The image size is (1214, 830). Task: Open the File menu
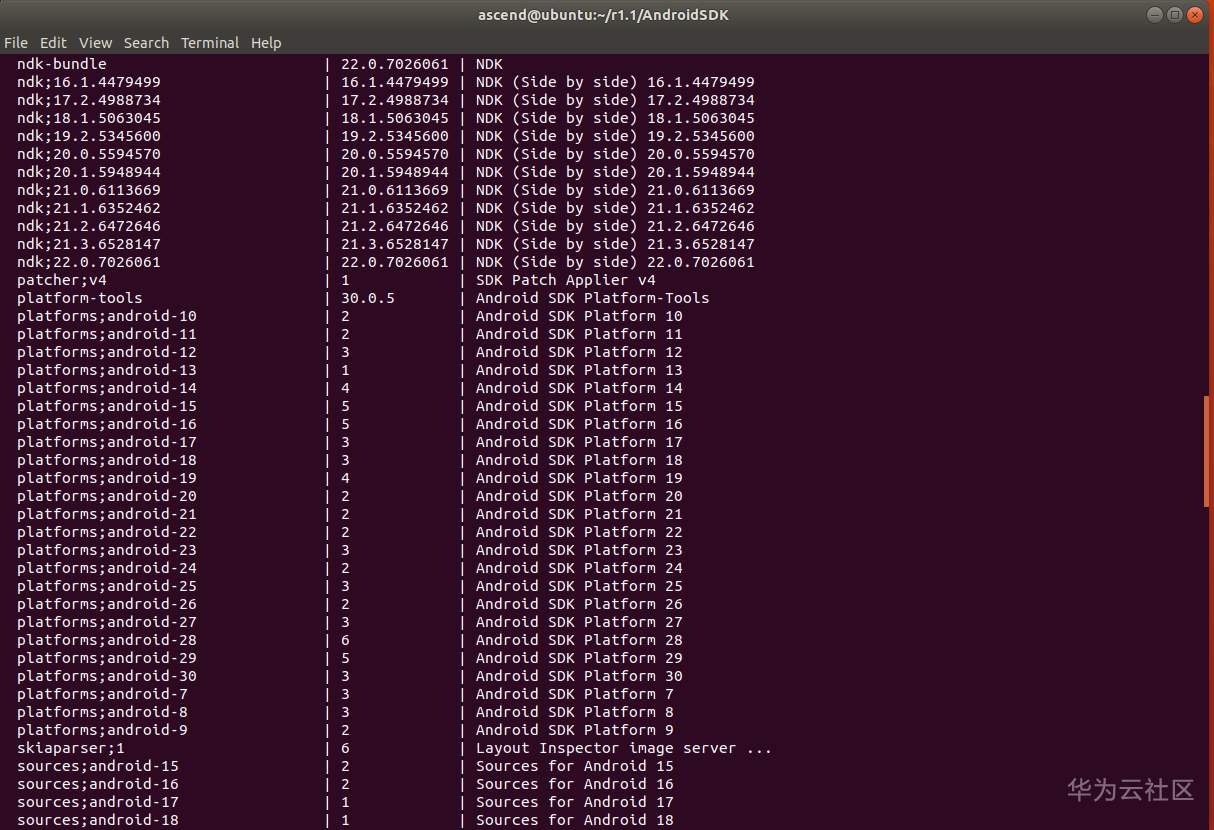(x=16, y=43)
